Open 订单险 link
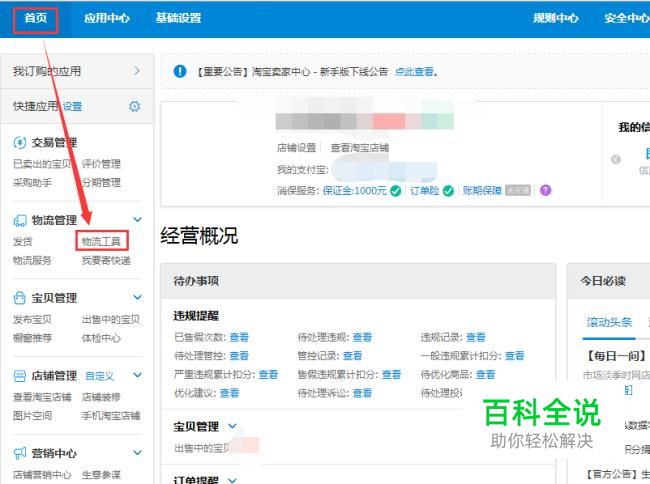This screenshot has width=650, height=484. [424, 191]
